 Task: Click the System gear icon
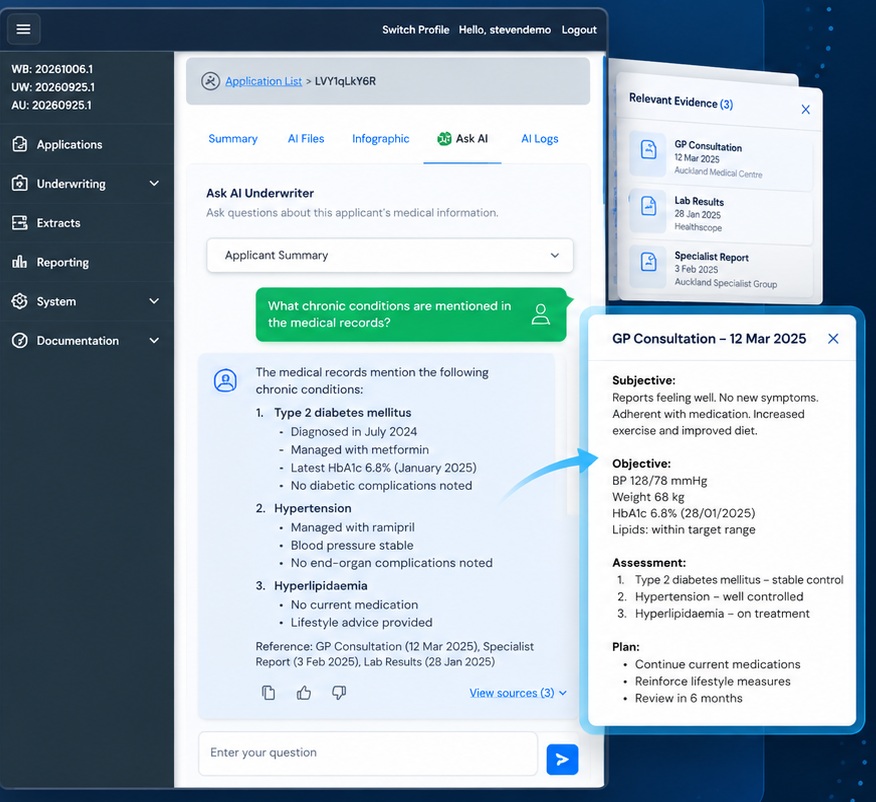pos(20,301)
